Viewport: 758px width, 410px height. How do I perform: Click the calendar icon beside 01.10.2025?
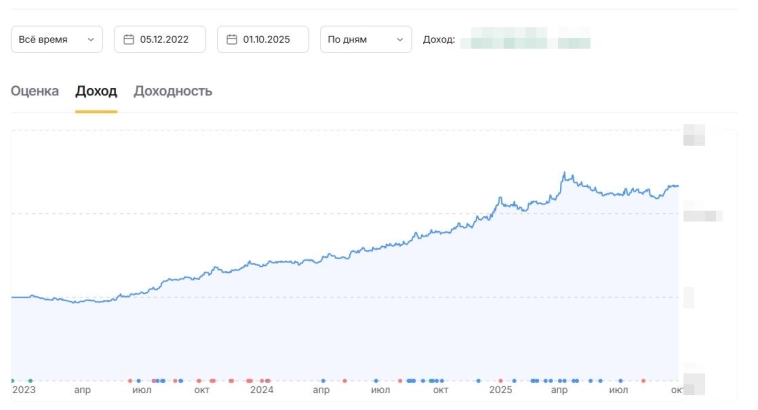click(232, 40)
